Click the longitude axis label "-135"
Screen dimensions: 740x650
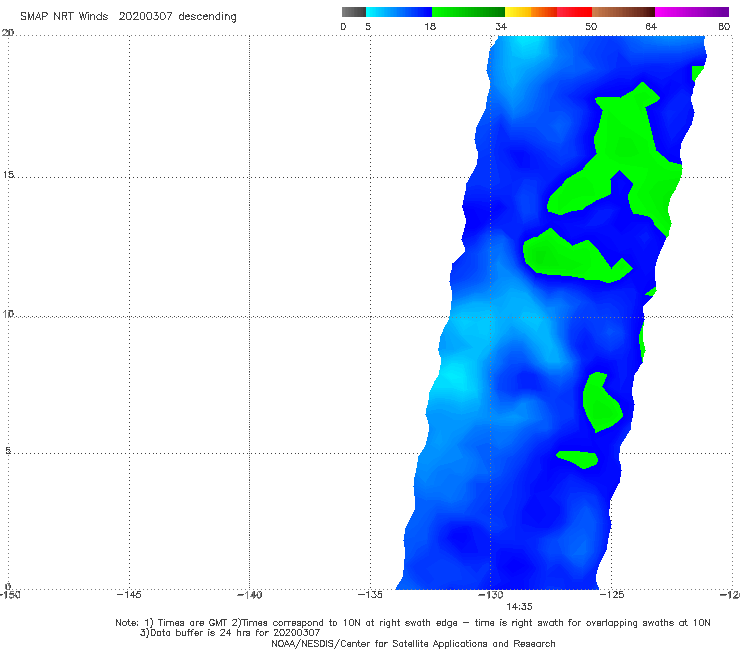coord(370,595)
